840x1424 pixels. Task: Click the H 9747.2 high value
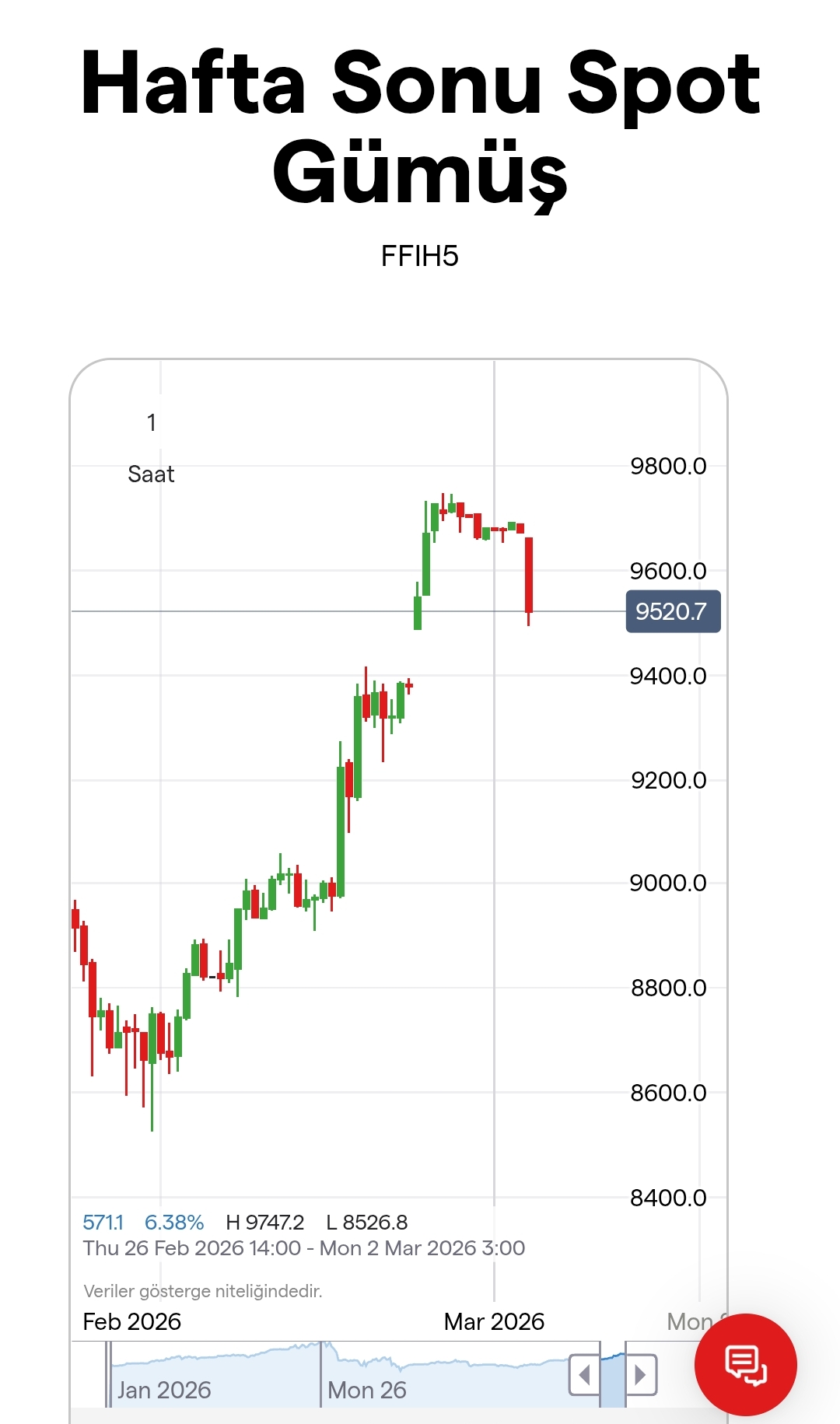point(265,1223)
